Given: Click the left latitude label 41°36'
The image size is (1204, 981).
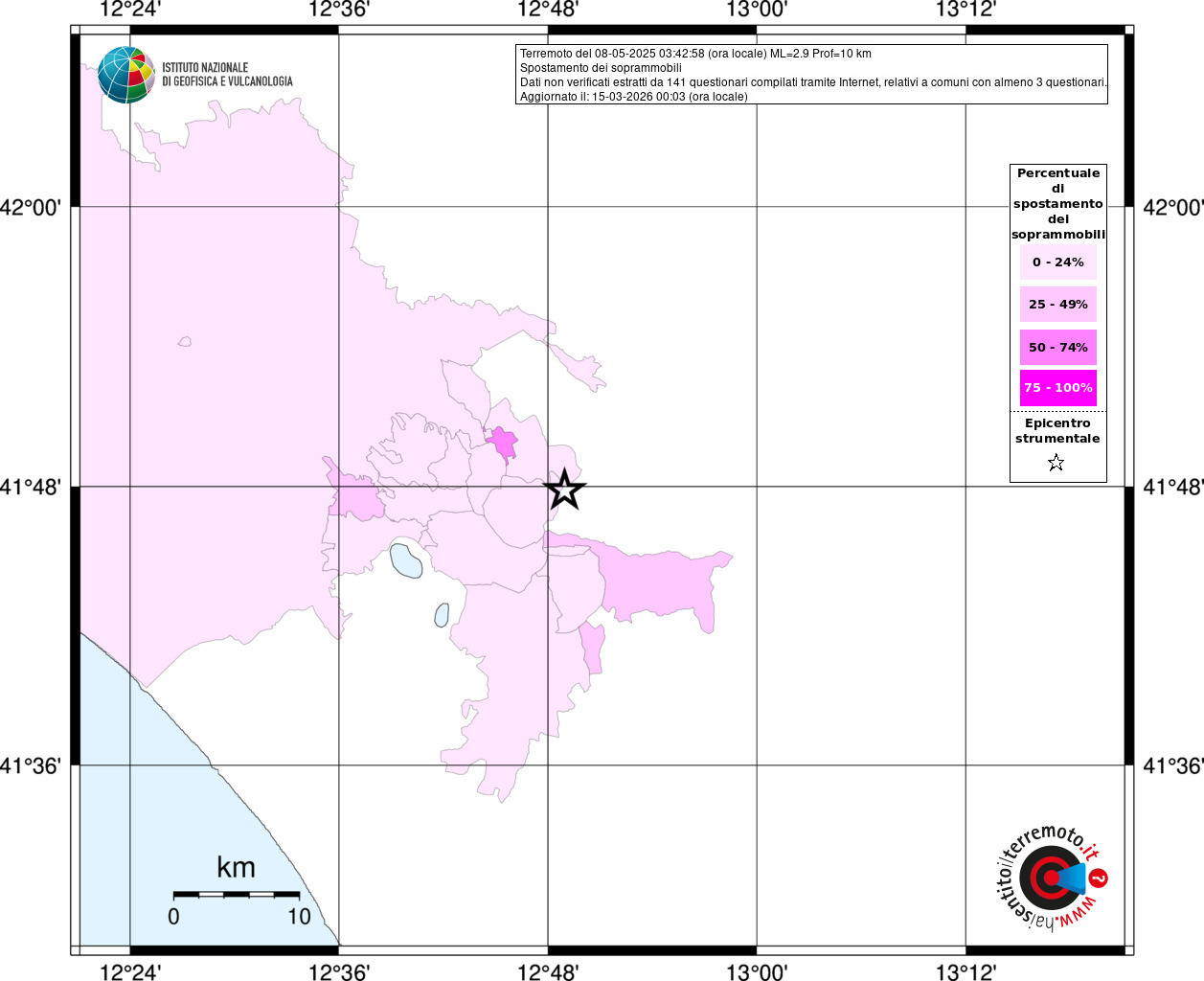Looking at the screenshot, I should click(x=31, y=765).
